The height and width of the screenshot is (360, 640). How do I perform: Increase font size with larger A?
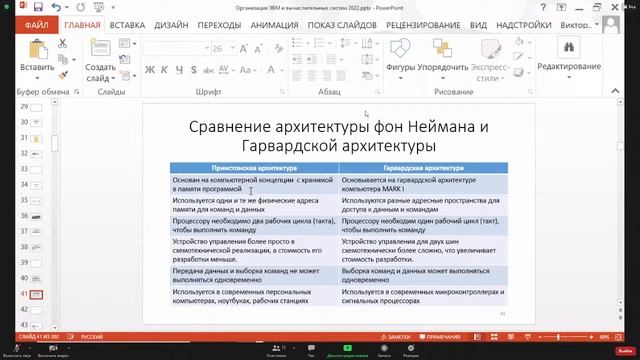[244, 49]
